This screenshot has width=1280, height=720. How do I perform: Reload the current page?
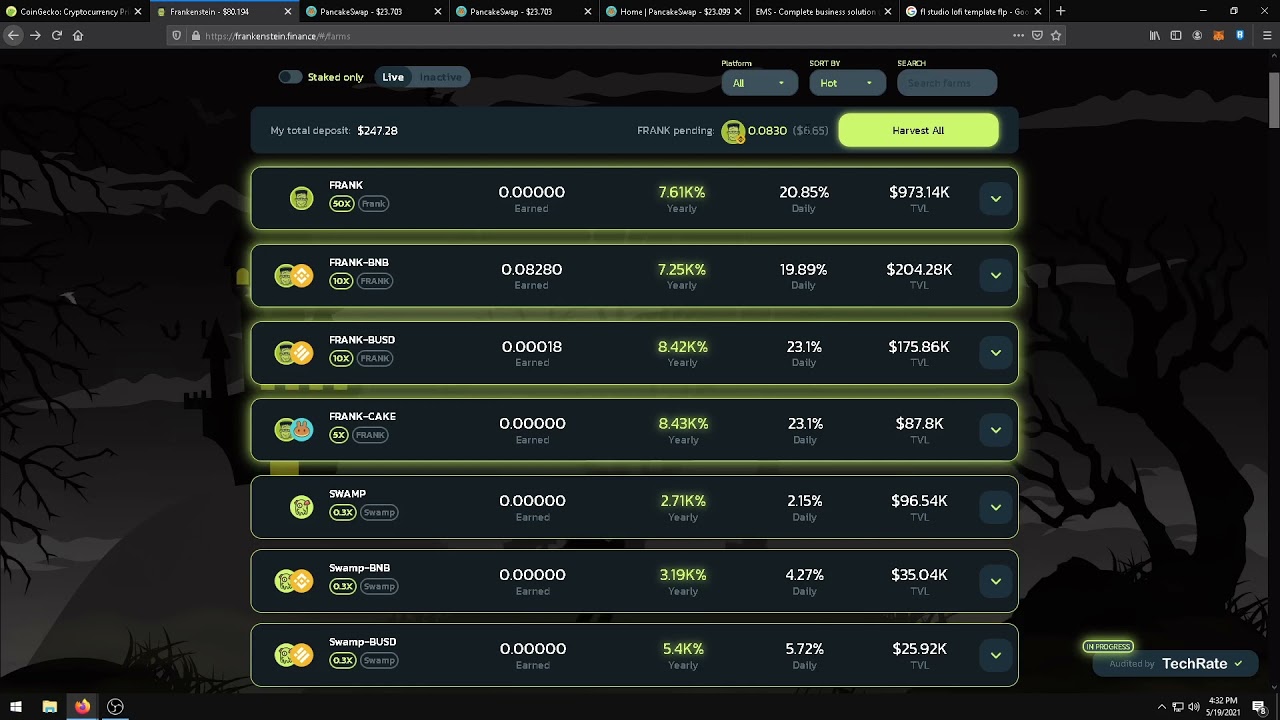click(57, 35)
